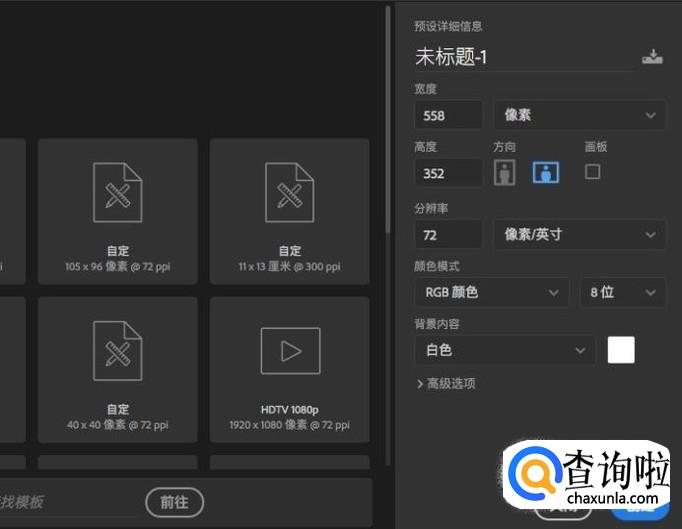The width and height of the screenshot is (682, 529).
Task: Click the 预设详细信息 heading text
Action: click(x=448, y=26)
